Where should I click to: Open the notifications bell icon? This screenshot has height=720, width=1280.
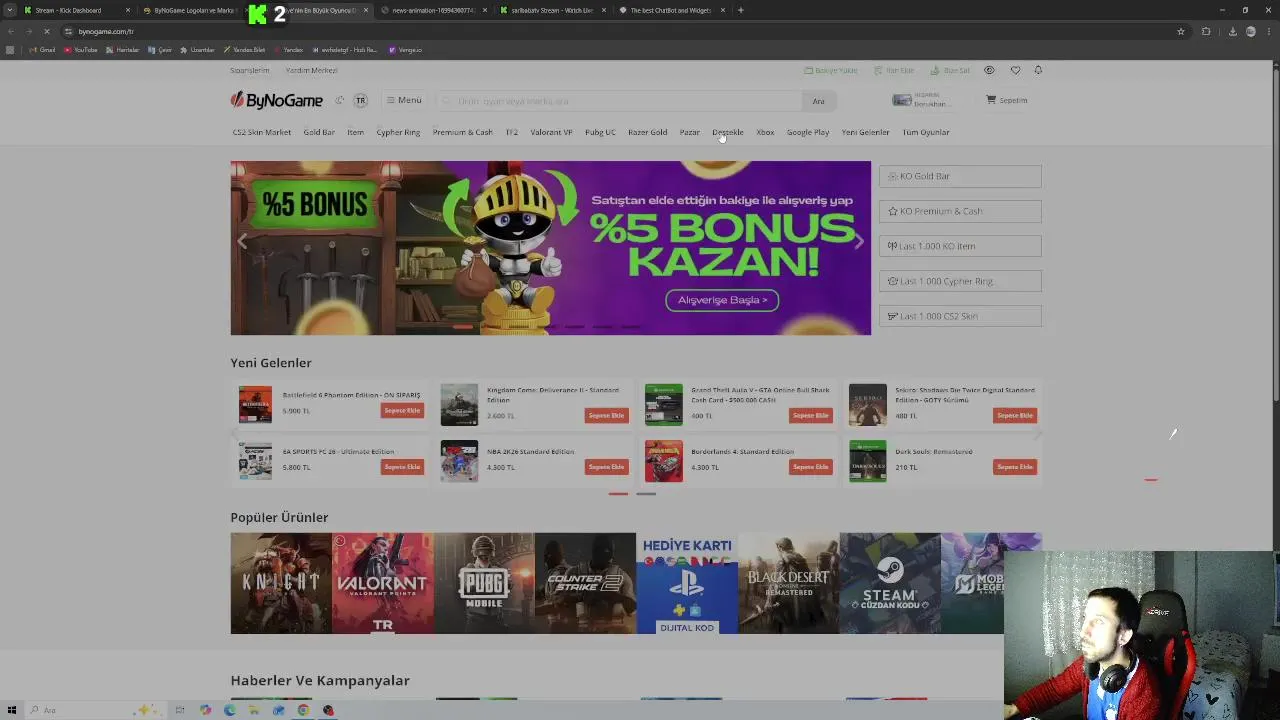click(x=1038, y=70)
